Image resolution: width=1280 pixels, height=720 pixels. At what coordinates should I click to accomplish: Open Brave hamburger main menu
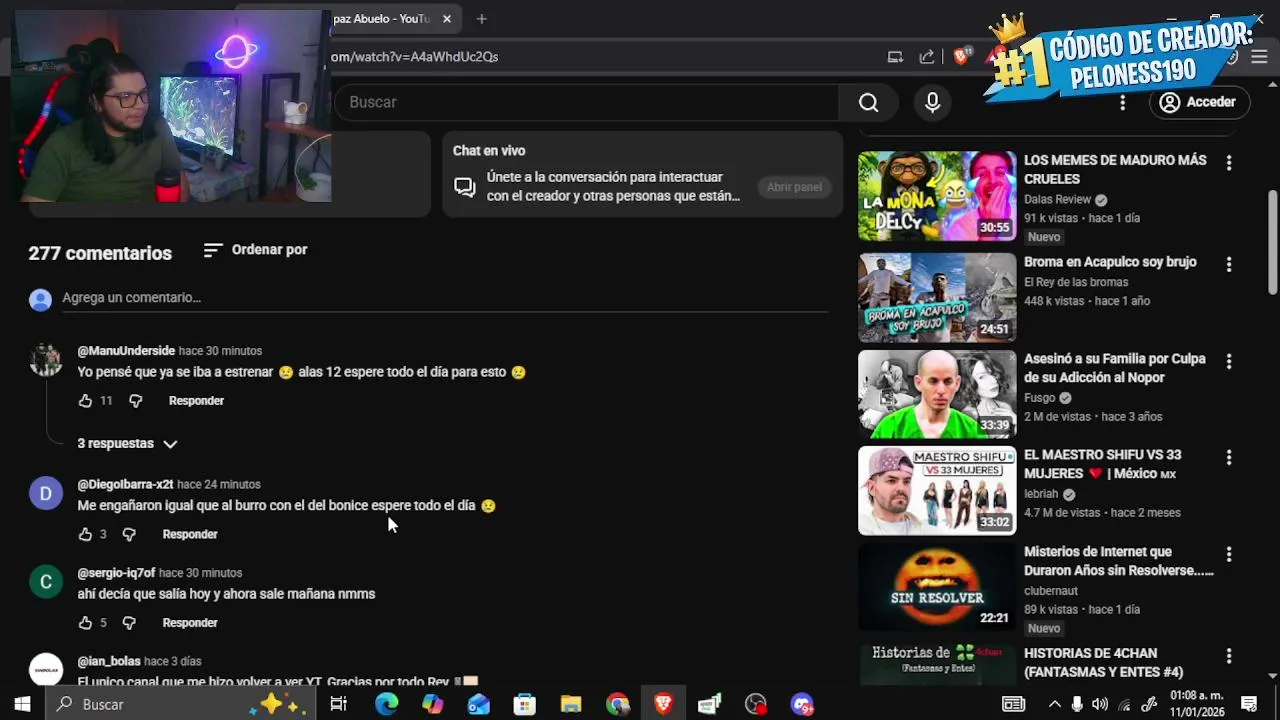1259,57
